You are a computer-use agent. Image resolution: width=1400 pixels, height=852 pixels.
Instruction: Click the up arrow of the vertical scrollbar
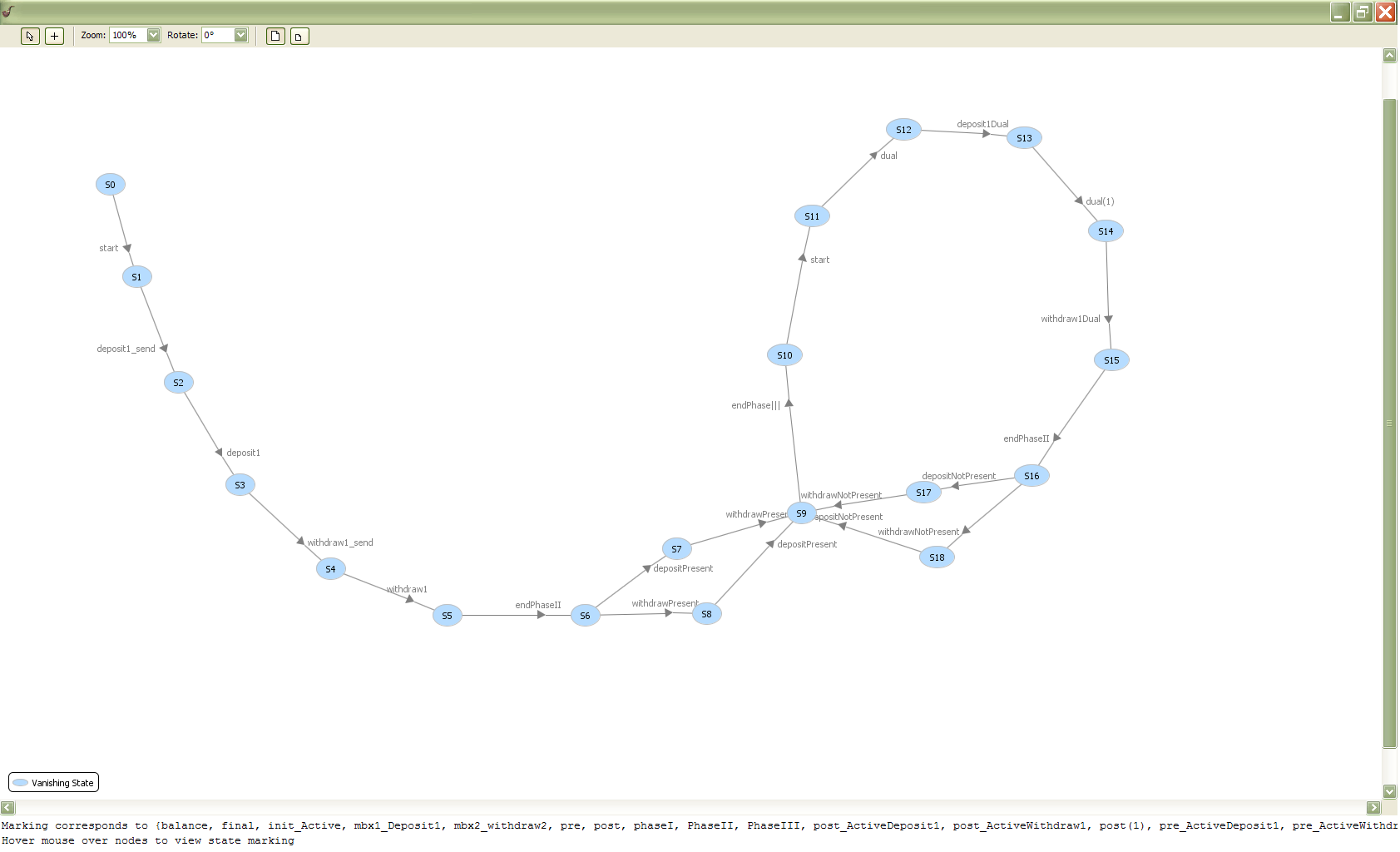click(x=1389, y=55)
